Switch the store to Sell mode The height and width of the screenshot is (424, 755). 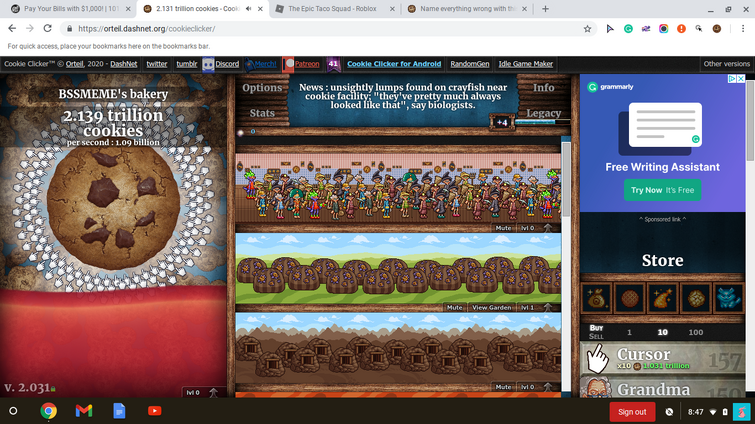click(596, 336)
